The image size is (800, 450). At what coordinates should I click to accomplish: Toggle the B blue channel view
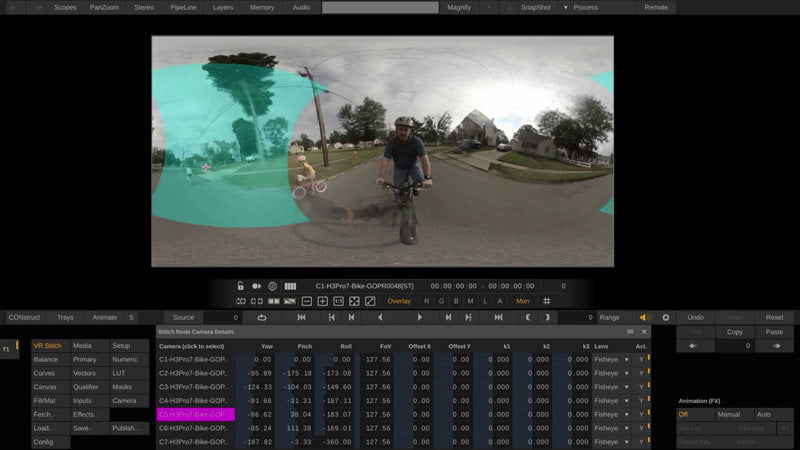tap(456, 302)
